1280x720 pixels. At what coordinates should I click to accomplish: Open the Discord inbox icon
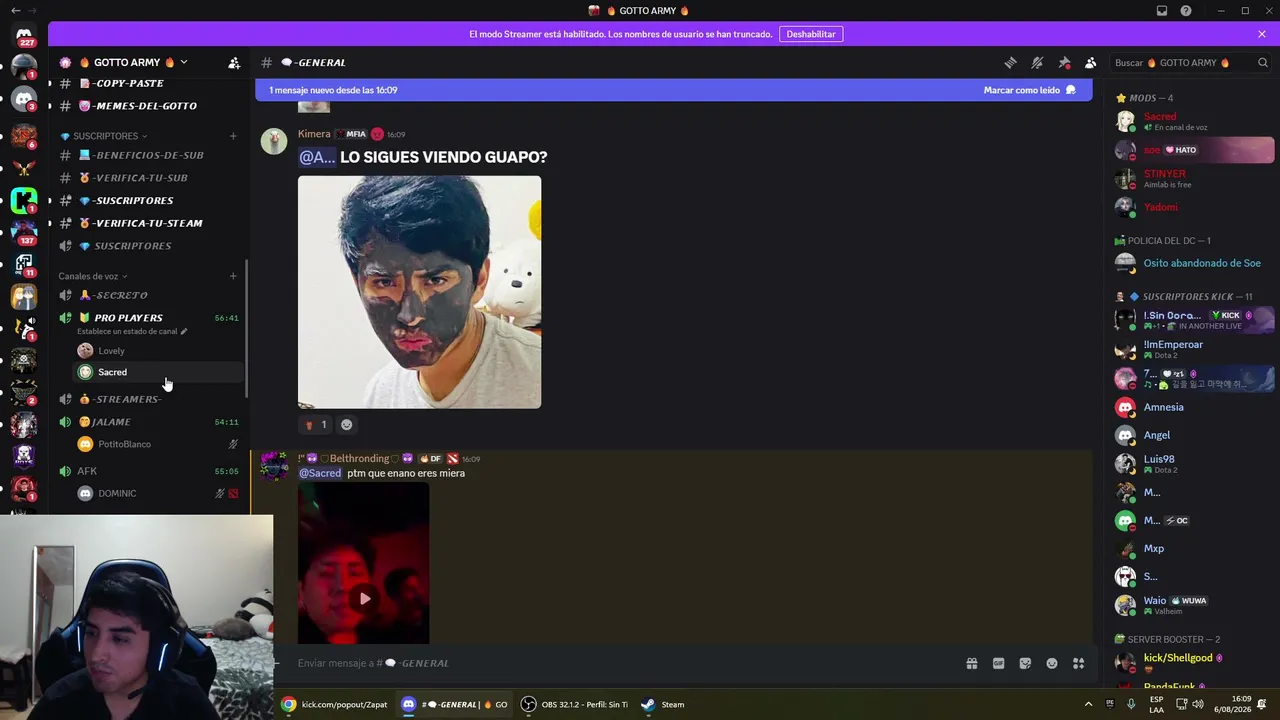coord(1162,11)
